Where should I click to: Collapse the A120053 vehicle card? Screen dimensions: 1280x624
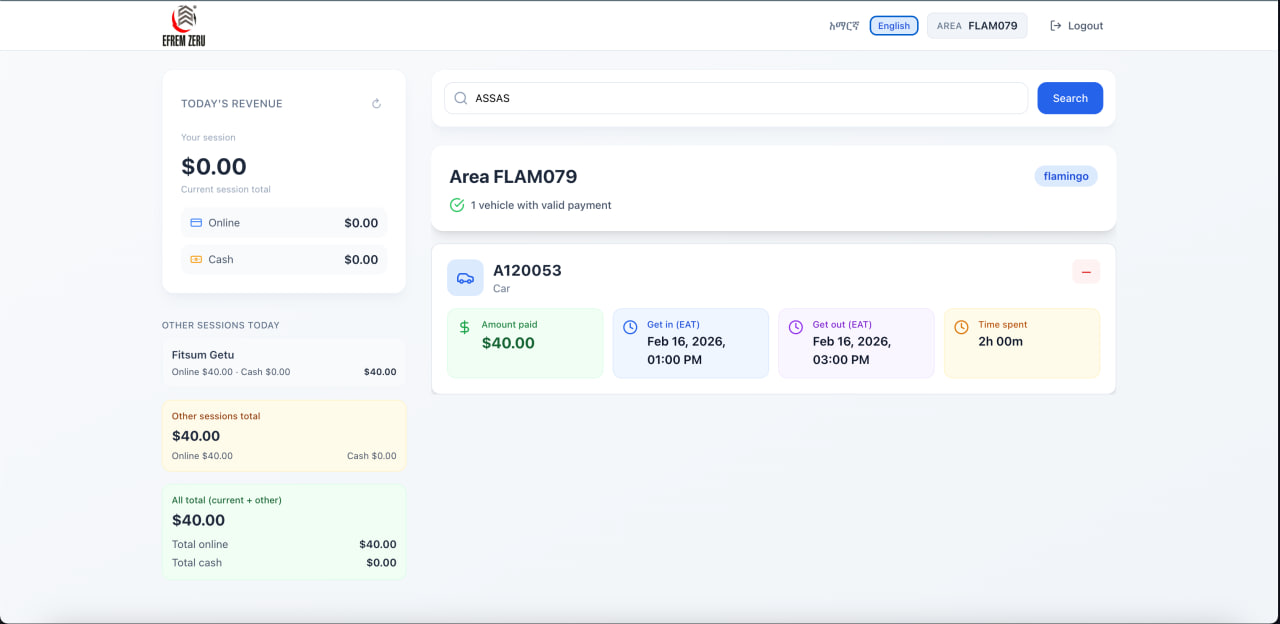[1086, 271]
